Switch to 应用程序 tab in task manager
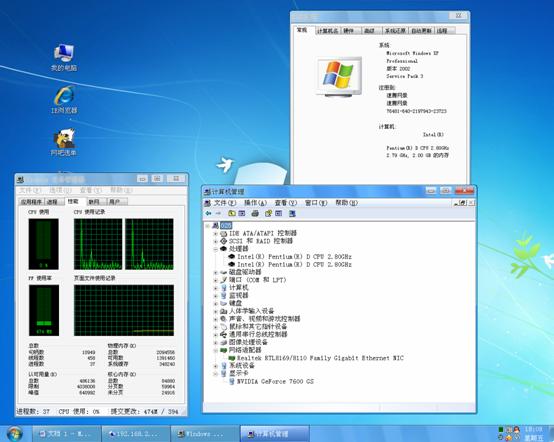Viewport: 554px width, 442px height. [31, 202]
